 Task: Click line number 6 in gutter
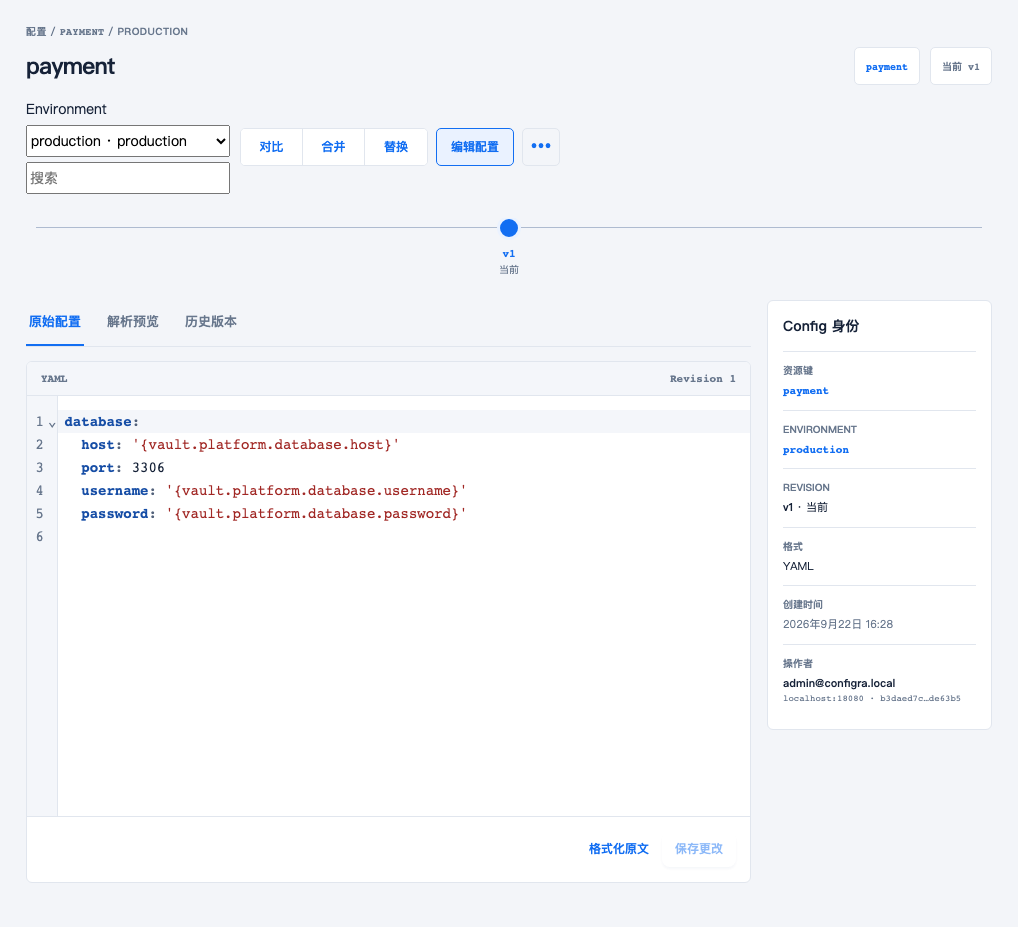coord(40,537)
